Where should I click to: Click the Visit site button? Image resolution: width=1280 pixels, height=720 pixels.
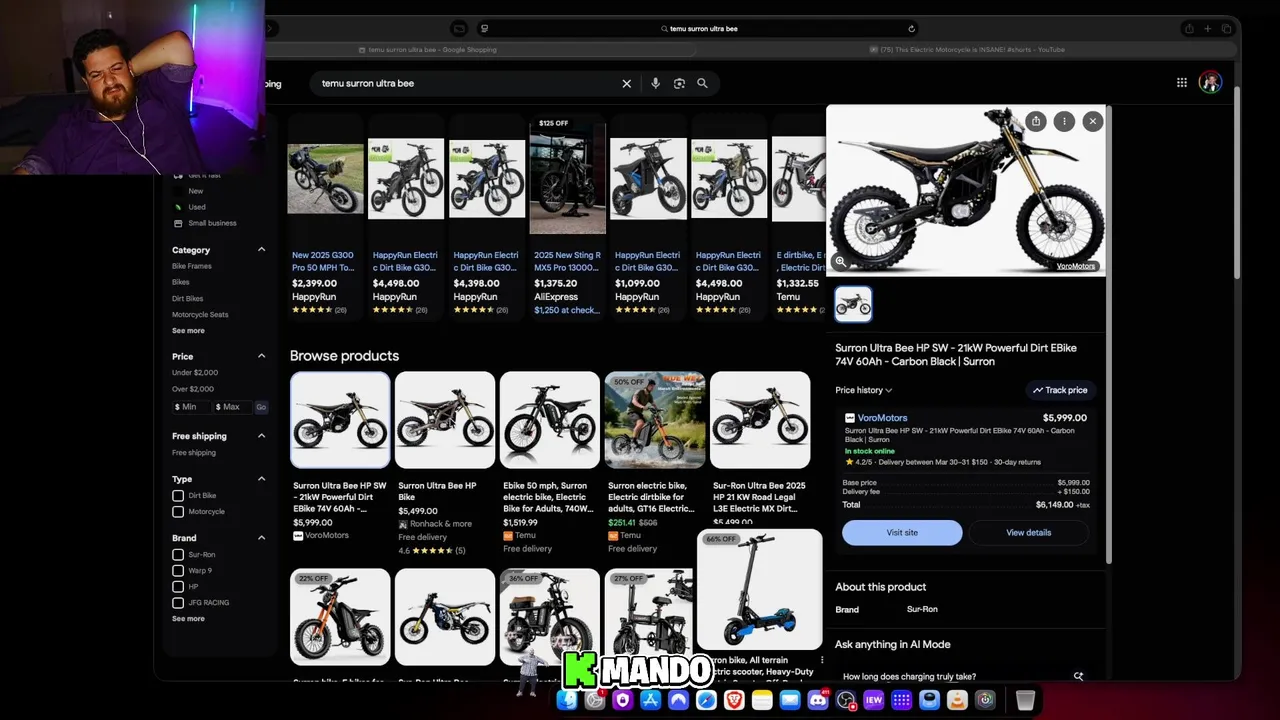tap(902, 533)
